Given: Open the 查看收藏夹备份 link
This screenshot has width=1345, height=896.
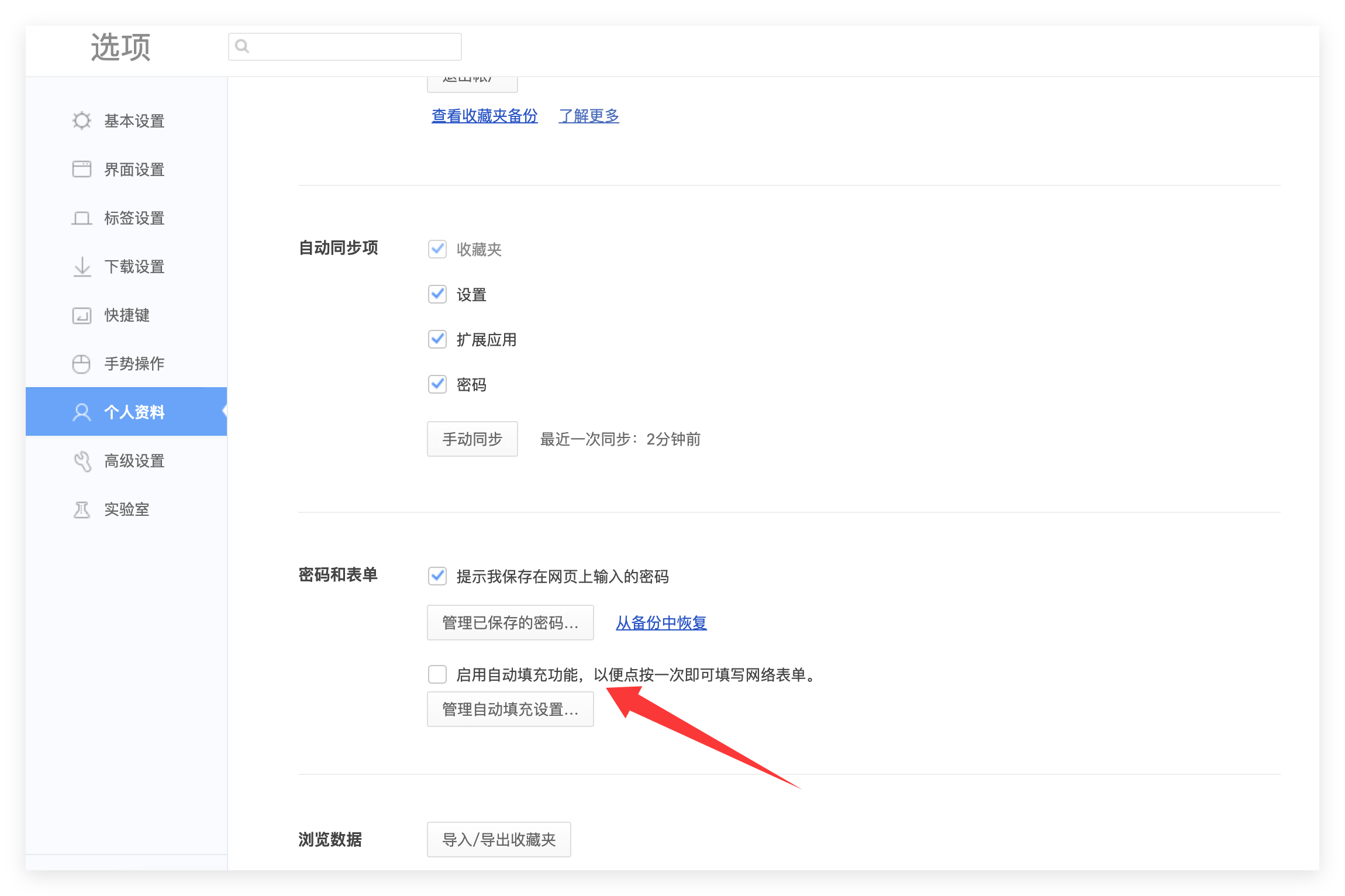Looking at the screenshot, I should pyautogui.click(x=484, y=116).
